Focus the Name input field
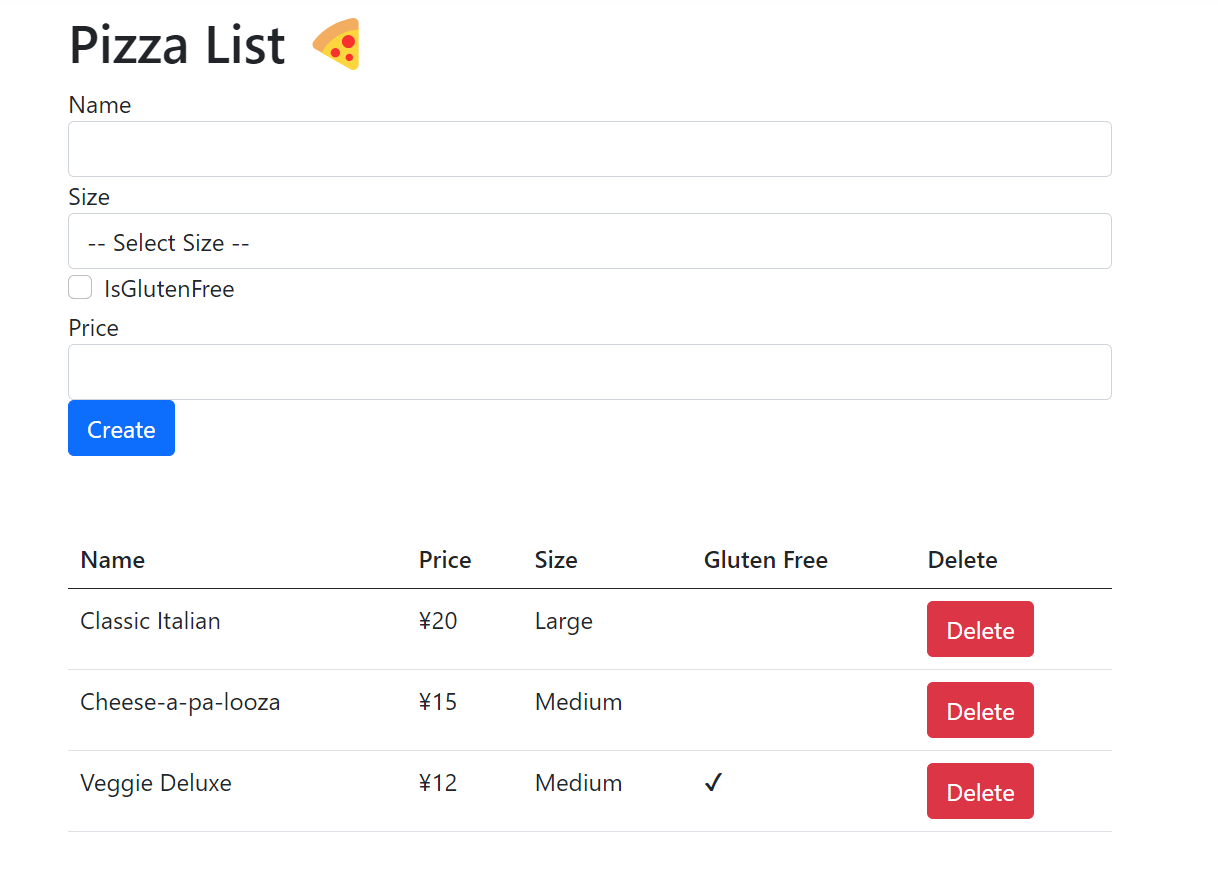Viewport: 1218px width, 873px height. pyautogui.click(x=590, y=149)
